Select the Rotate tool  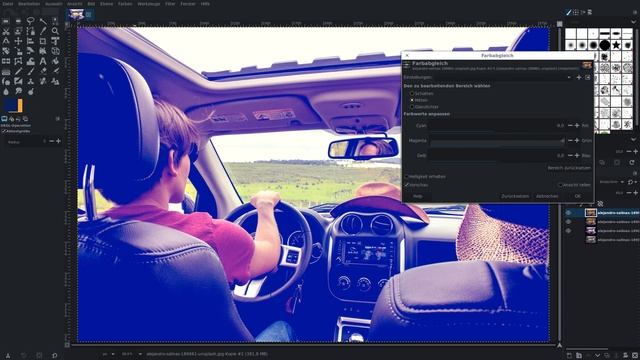pos(6,51)
